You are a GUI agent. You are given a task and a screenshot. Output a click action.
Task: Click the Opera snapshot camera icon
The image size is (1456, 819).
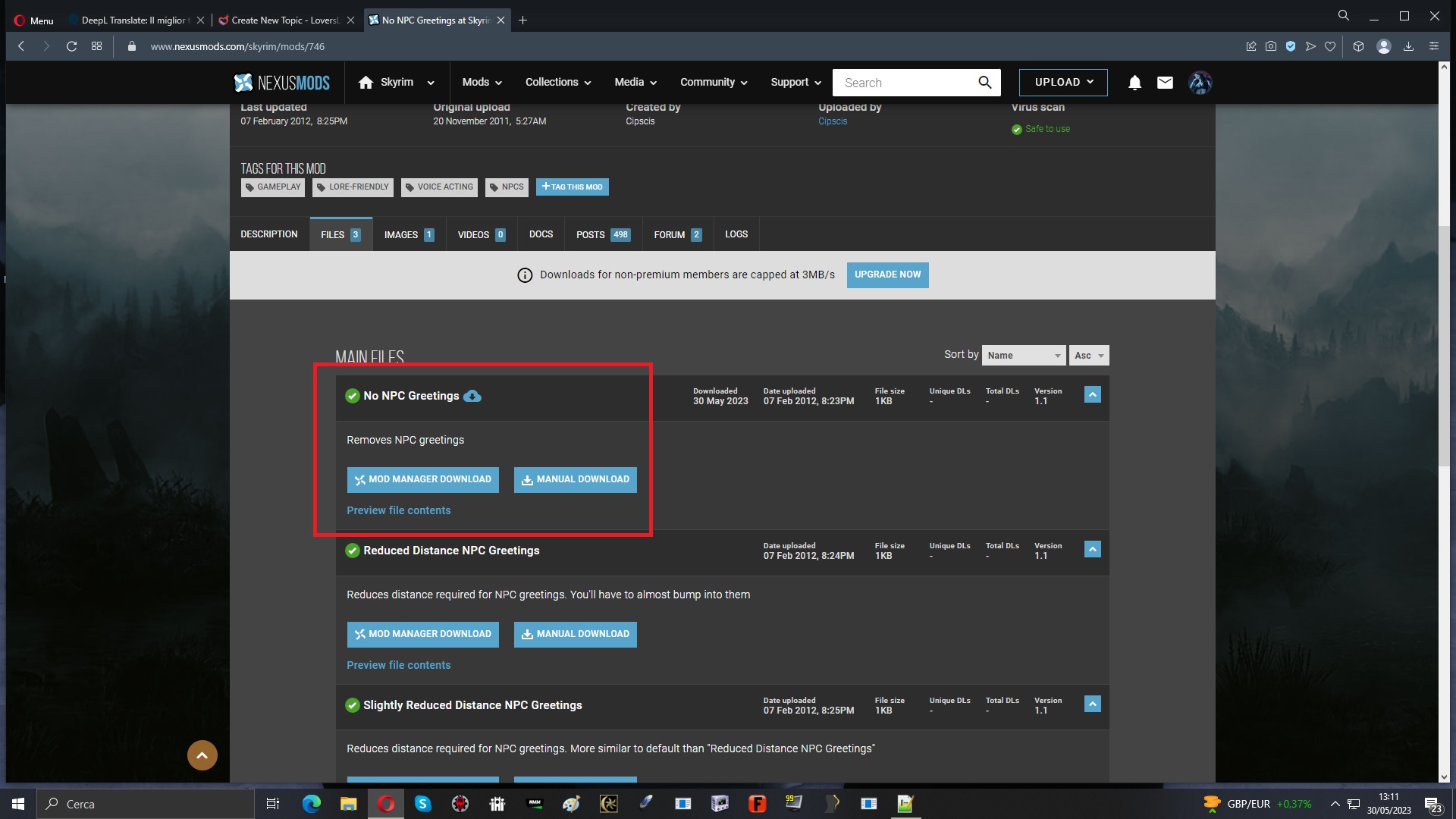(1271, 46)
